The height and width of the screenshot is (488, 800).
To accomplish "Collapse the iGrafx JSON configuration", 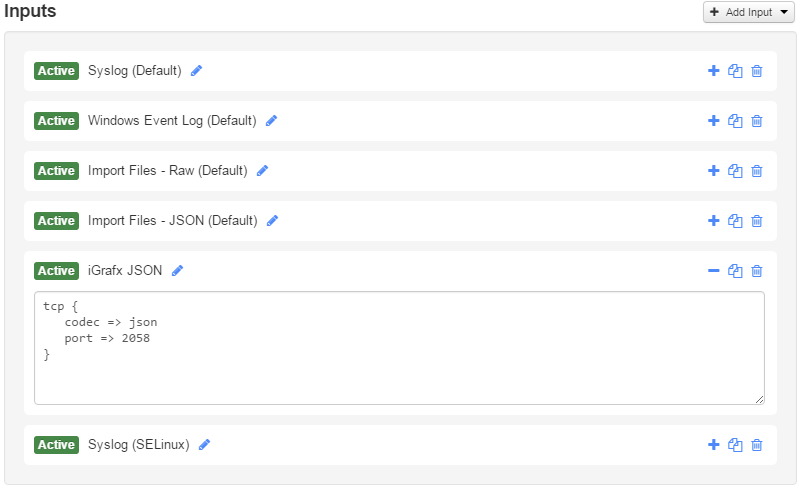I will (713, 271).
